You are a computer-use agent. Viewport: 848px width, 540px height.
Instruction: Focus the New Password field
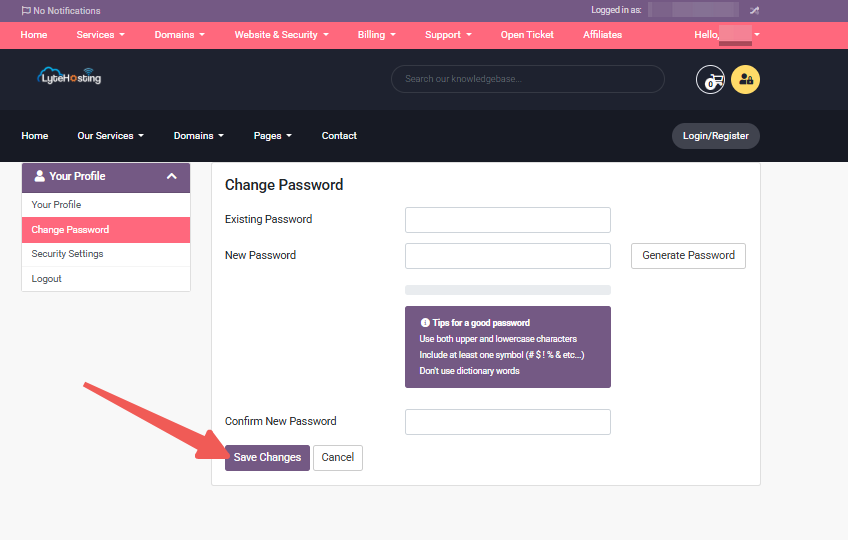508,256
